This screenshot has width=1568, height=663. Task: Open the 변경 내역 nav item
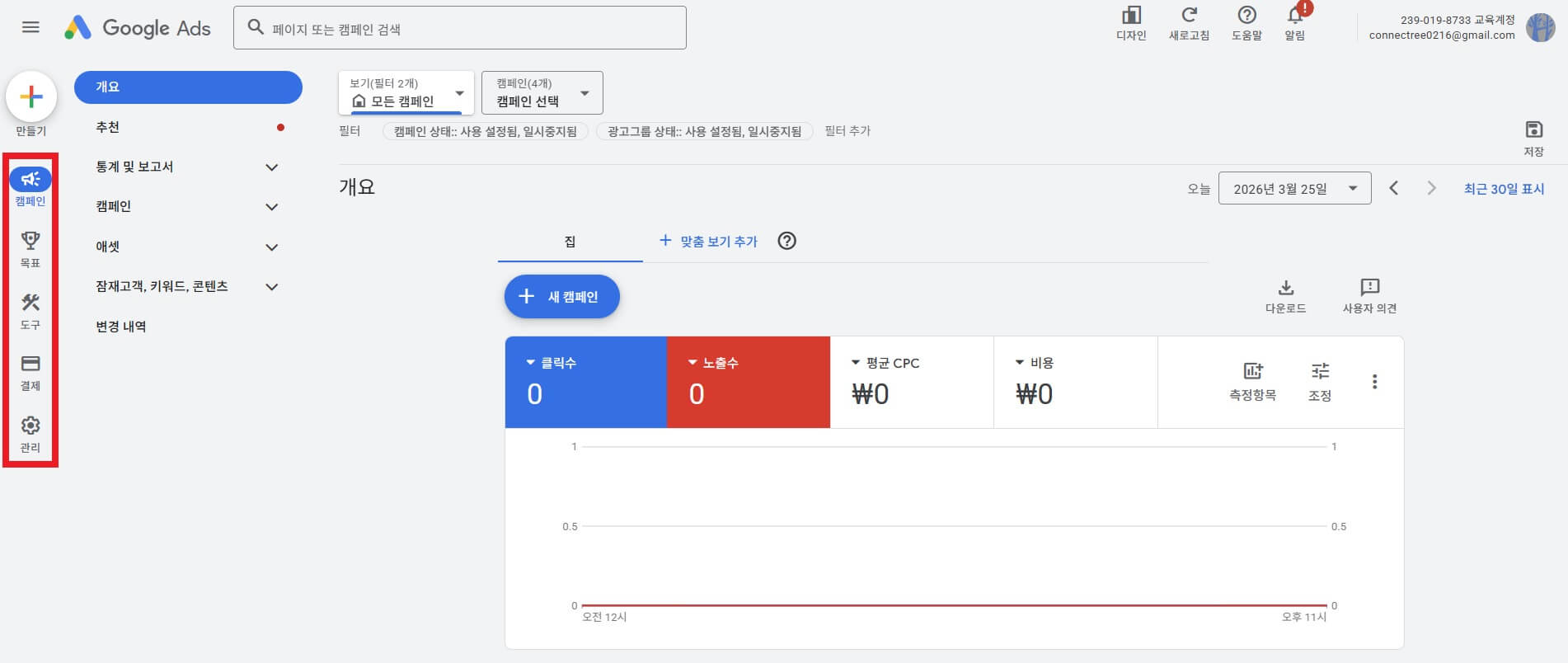pos(120,327)
